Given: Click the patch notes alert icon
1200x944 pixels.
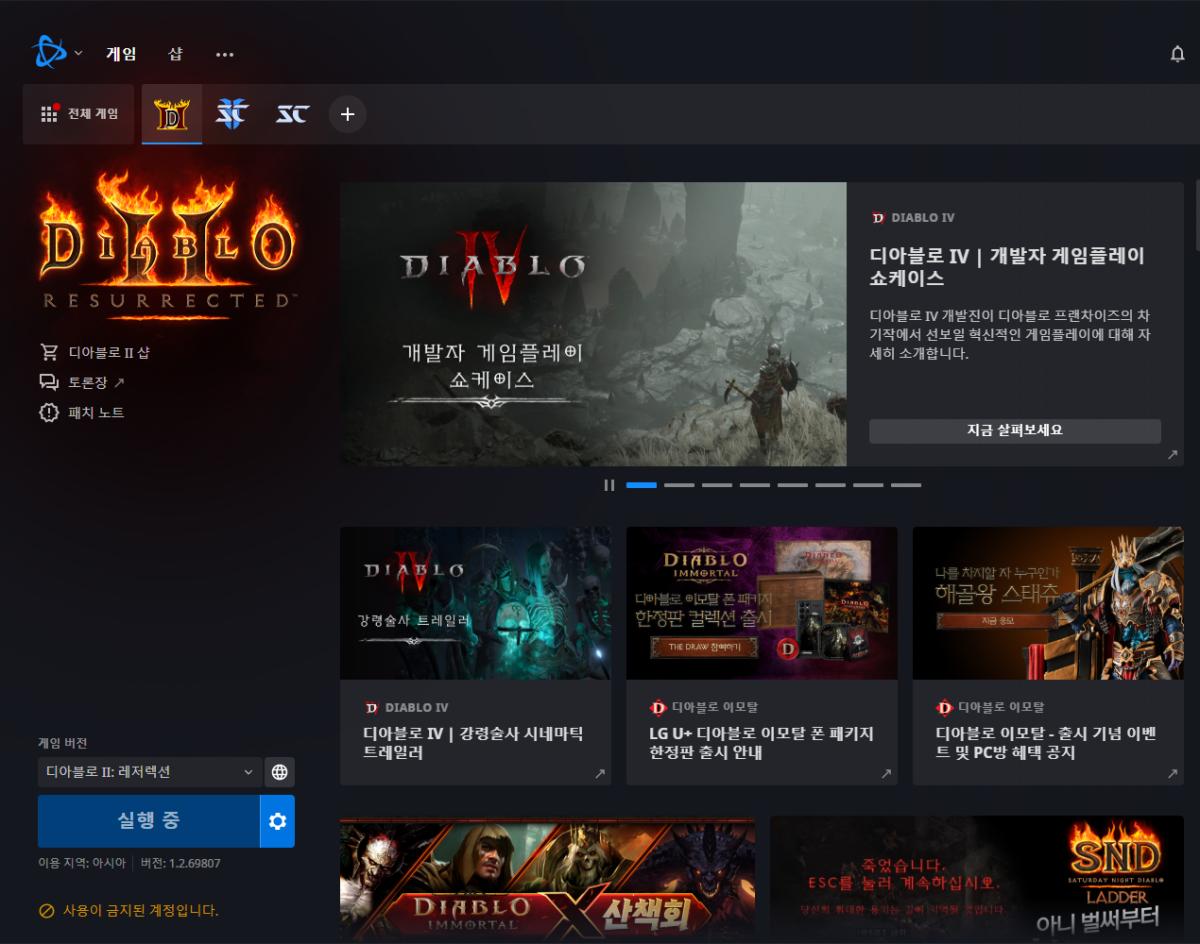Looking at the screenshot, I should click(49, 412).
